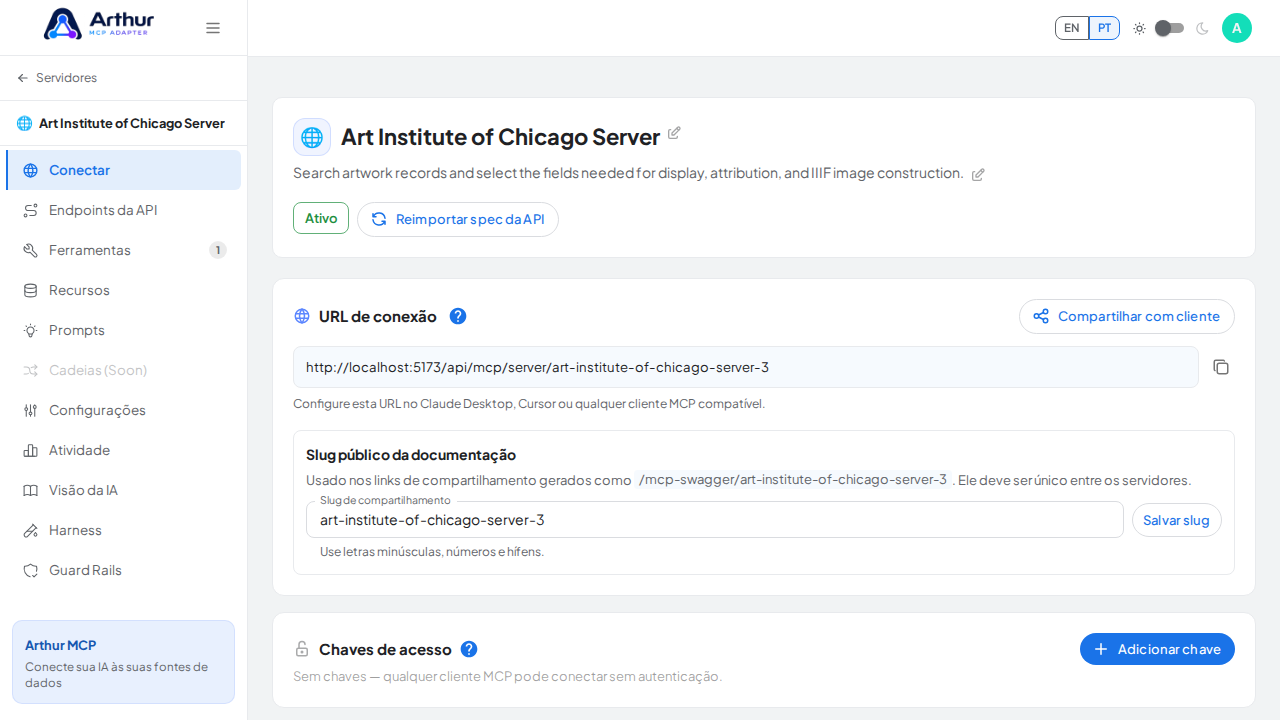Open help for Chaves de acesso
1280x720 pixels.
click(x=469, y=649)
